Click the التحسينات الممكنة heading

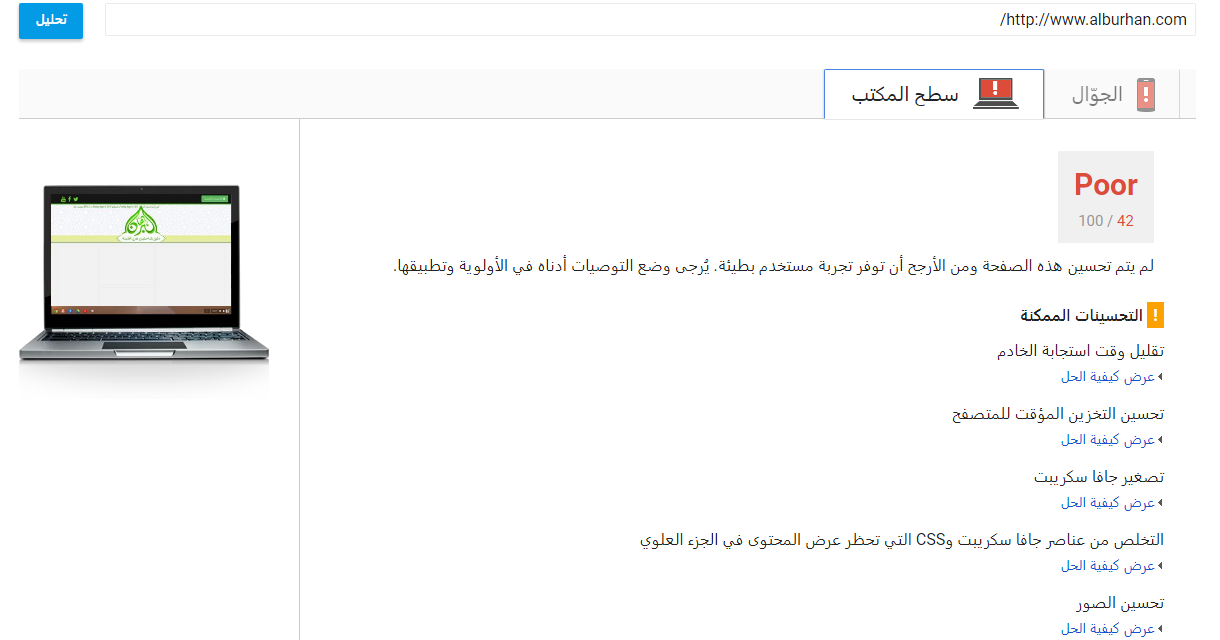[1081, 315]
